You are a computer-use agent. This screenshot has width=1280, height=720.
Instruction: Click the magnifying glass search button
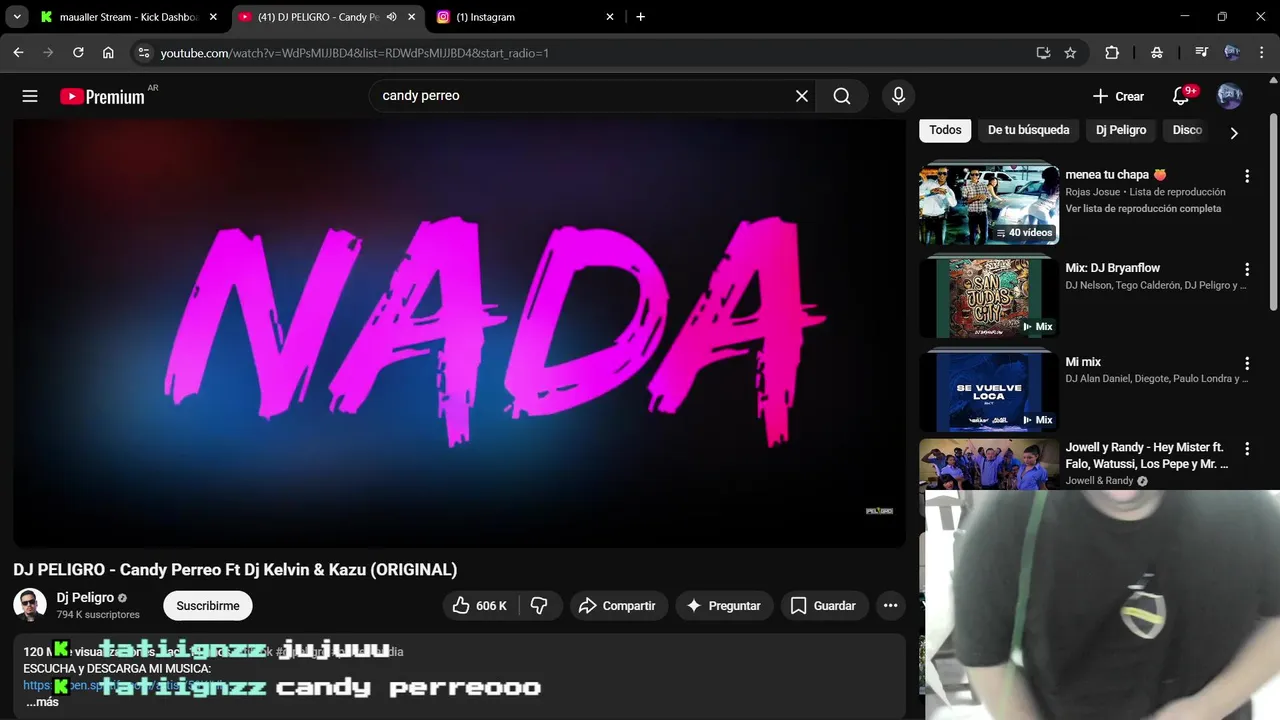click(842, 96)
